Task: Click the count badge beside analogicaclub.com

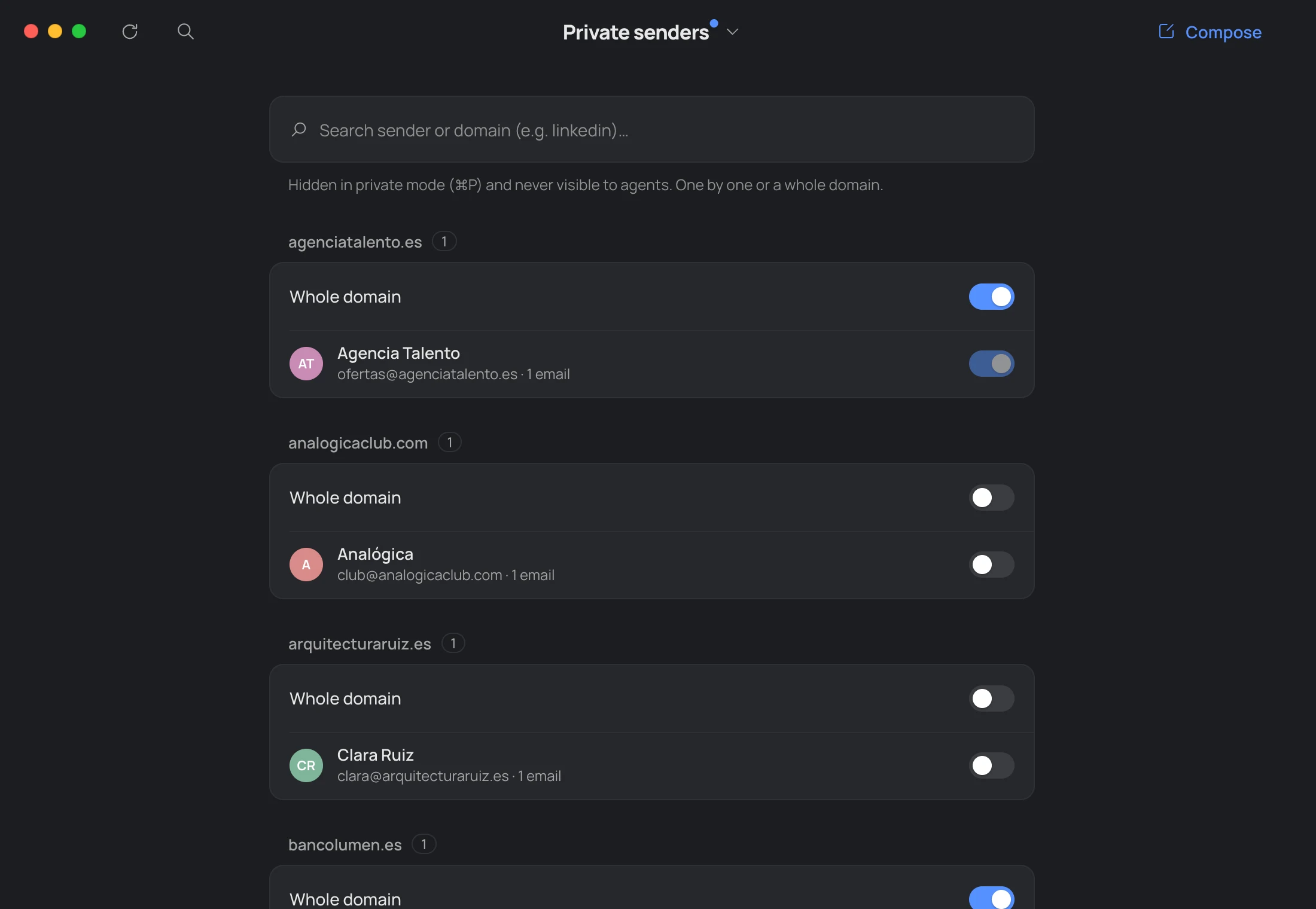Action: click(x=450, y=443)
